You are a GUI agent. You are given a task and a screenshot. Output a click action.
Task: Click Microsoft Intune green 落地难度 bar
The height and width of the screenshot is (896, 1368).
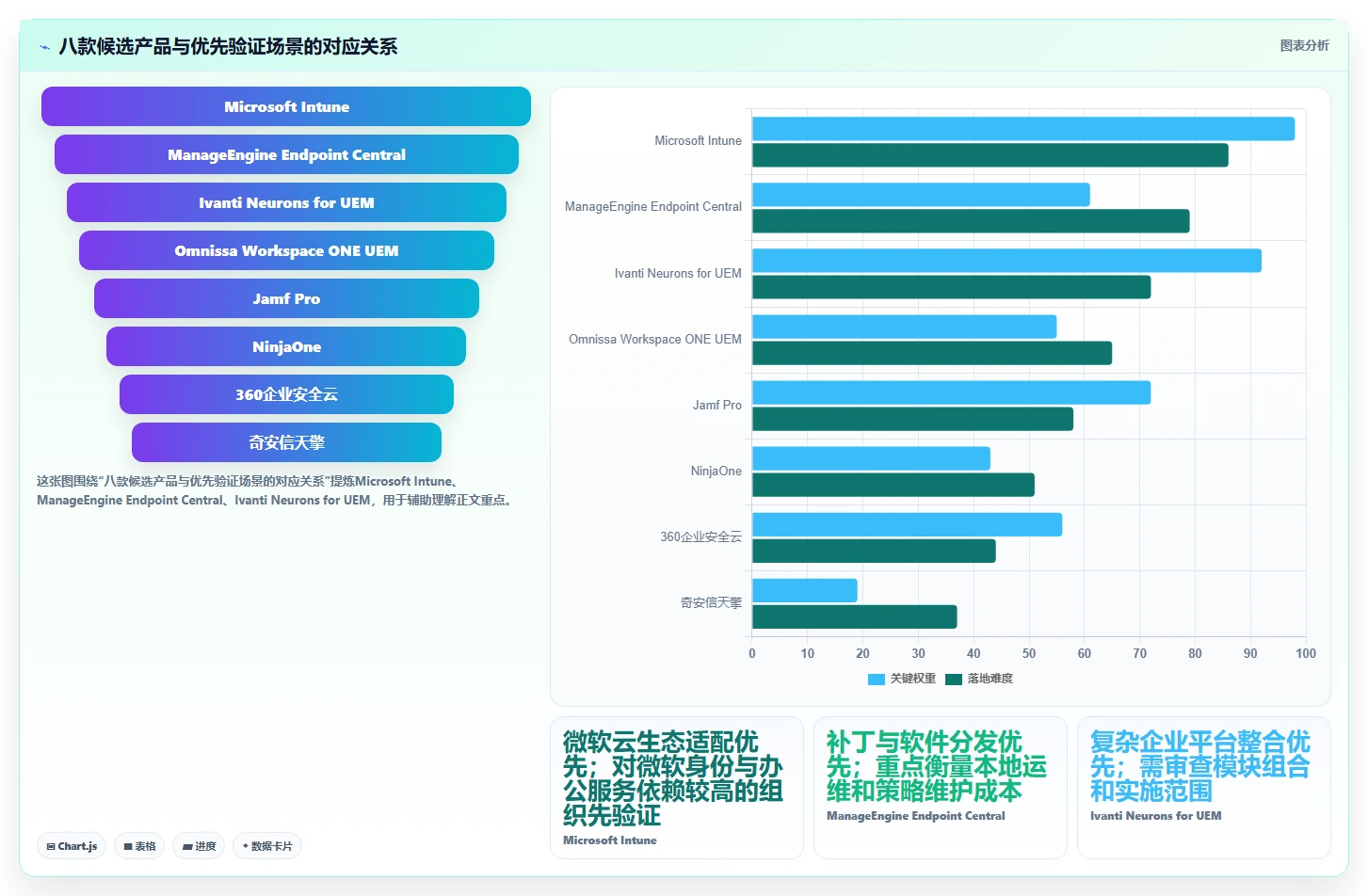tap(990, 155)
